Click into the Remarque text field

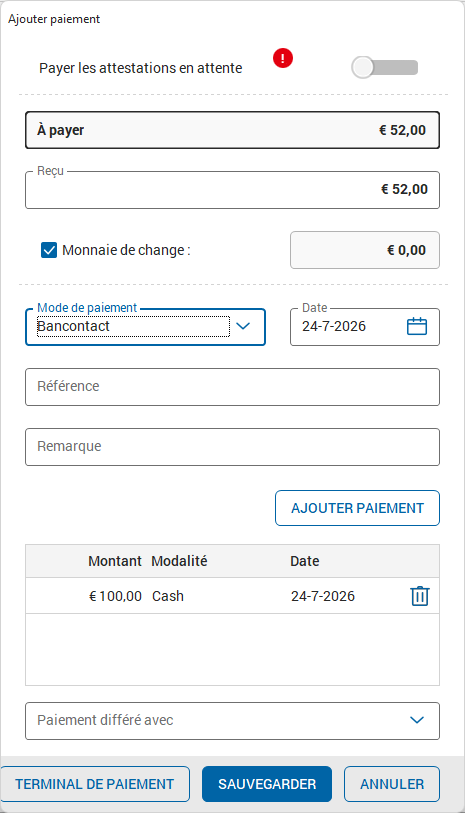tap(232, 447)
